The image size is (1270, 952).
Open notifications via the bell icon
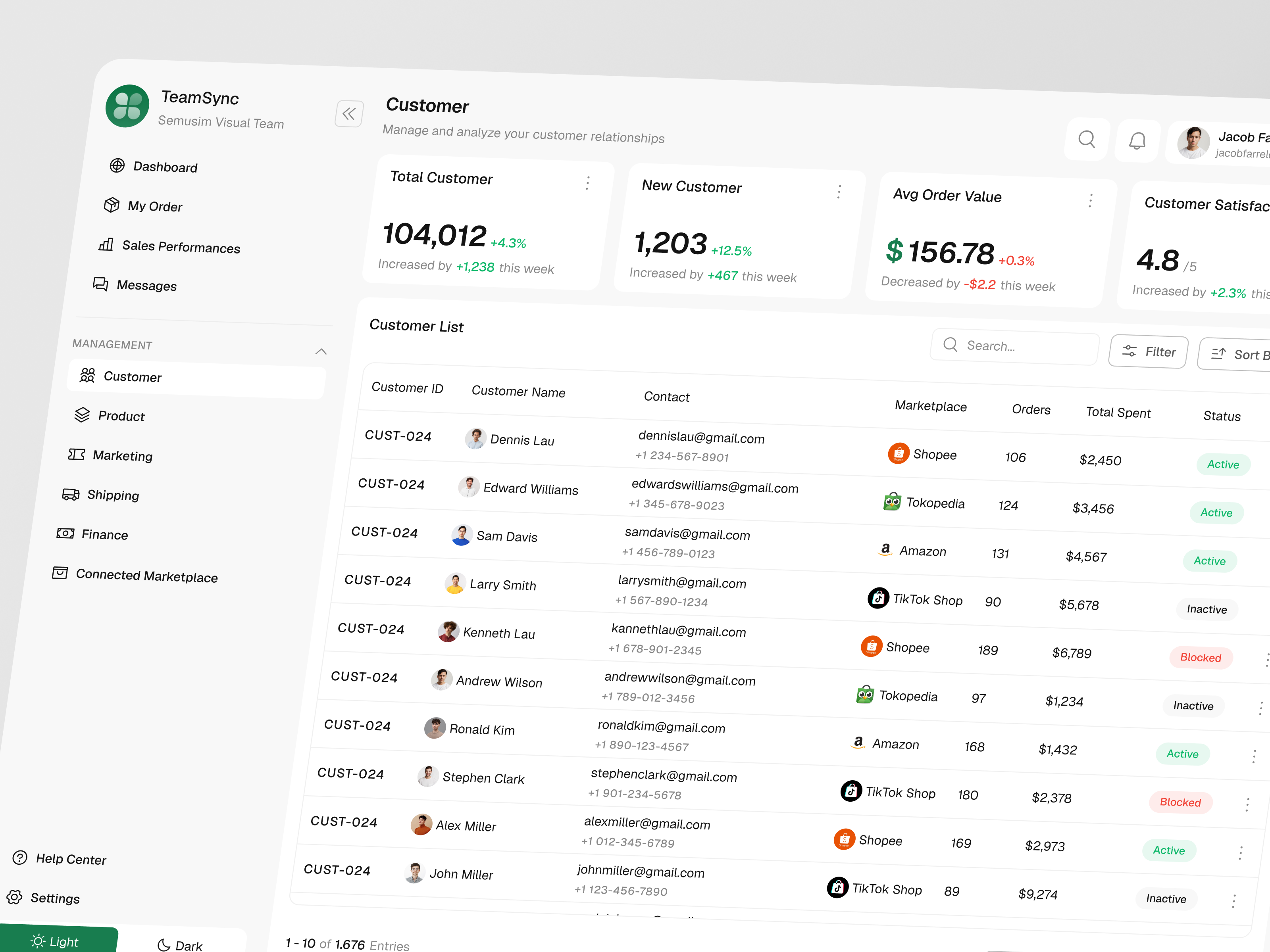tap(1137, 140)
